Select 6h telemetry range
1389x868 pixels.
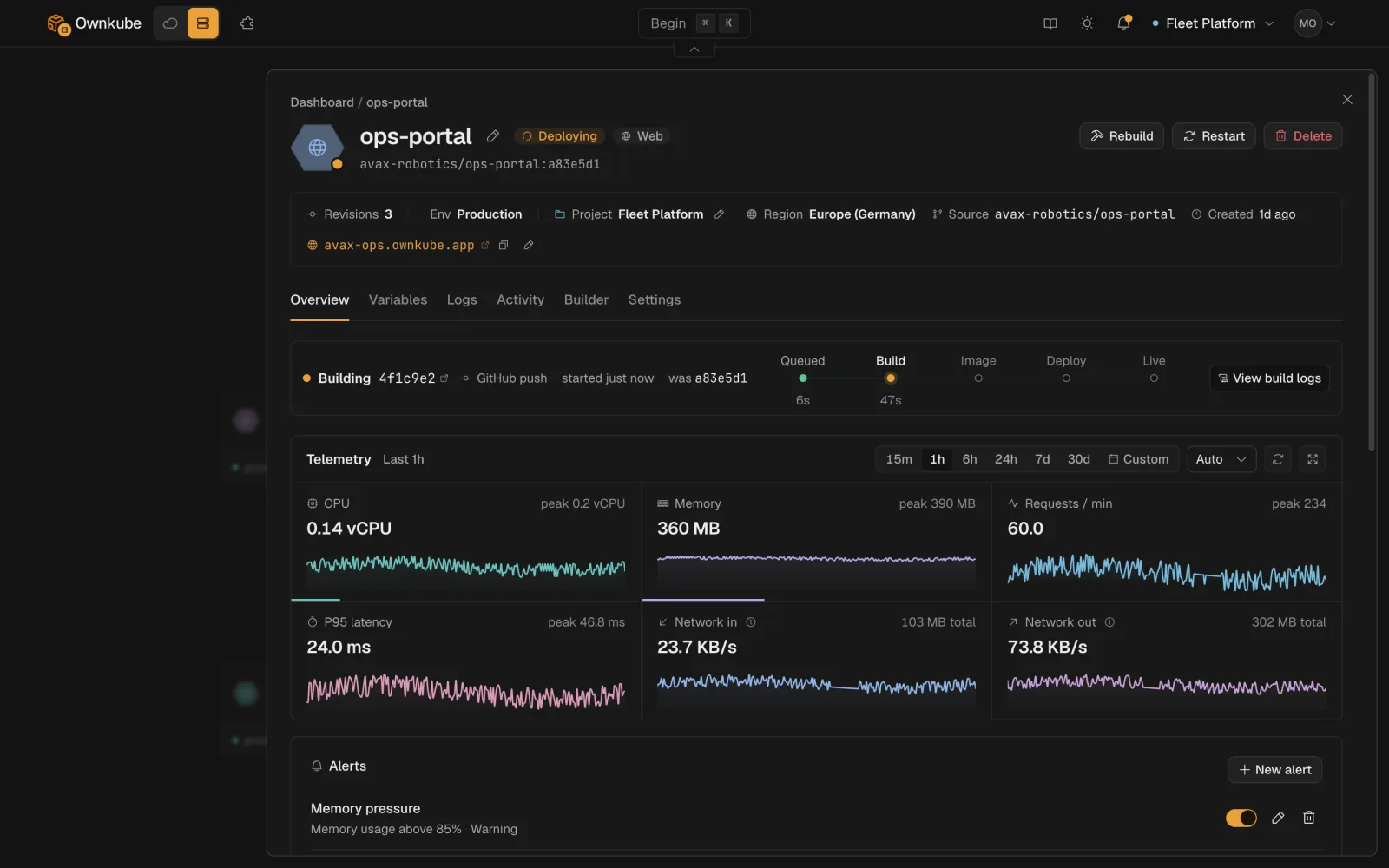tap(970, 459)
